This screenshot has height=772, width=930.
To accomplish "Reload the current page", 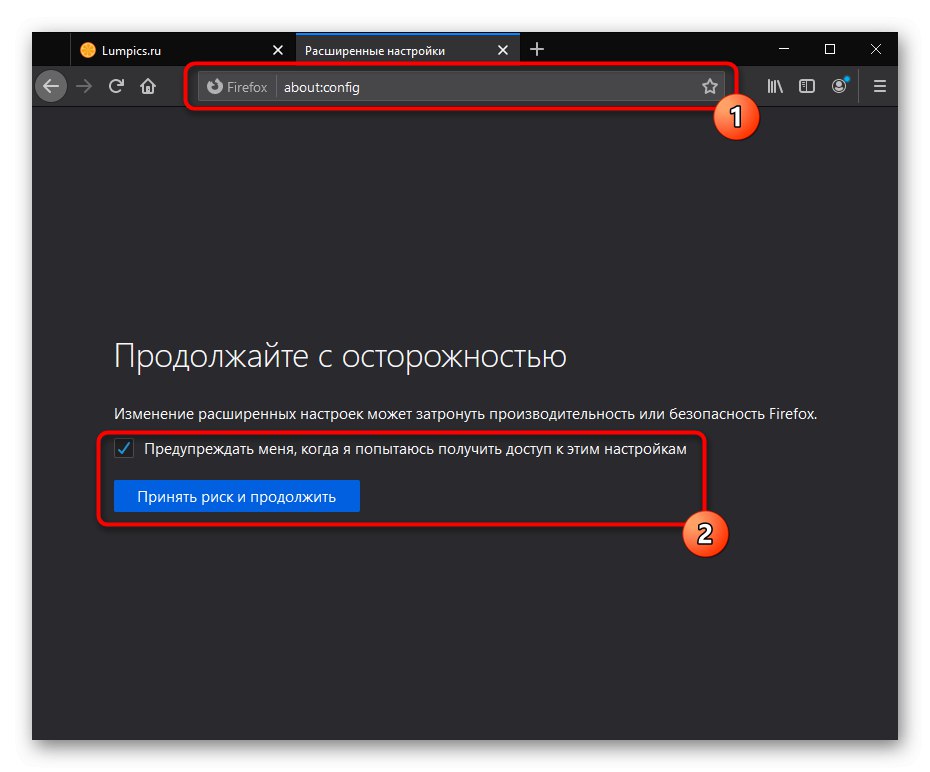I will [116, 86].
